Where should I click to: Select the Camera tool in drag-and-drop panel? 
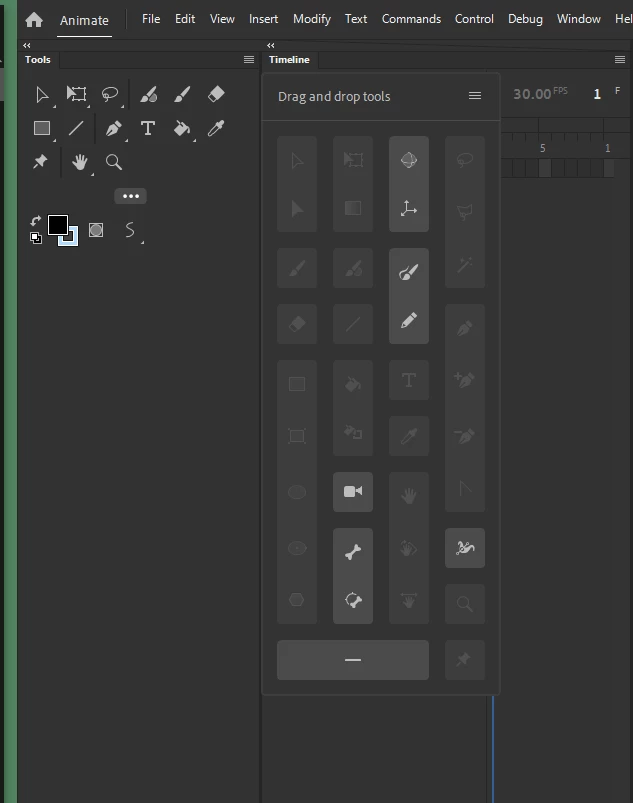coord(353,492)
